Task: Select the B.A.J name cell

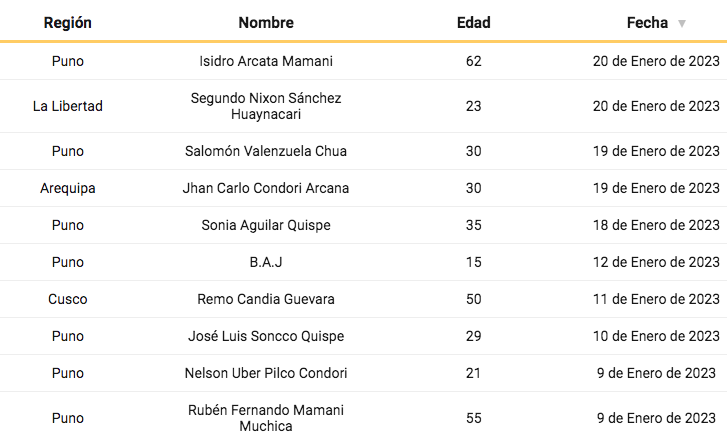Action: pos(266,262)
